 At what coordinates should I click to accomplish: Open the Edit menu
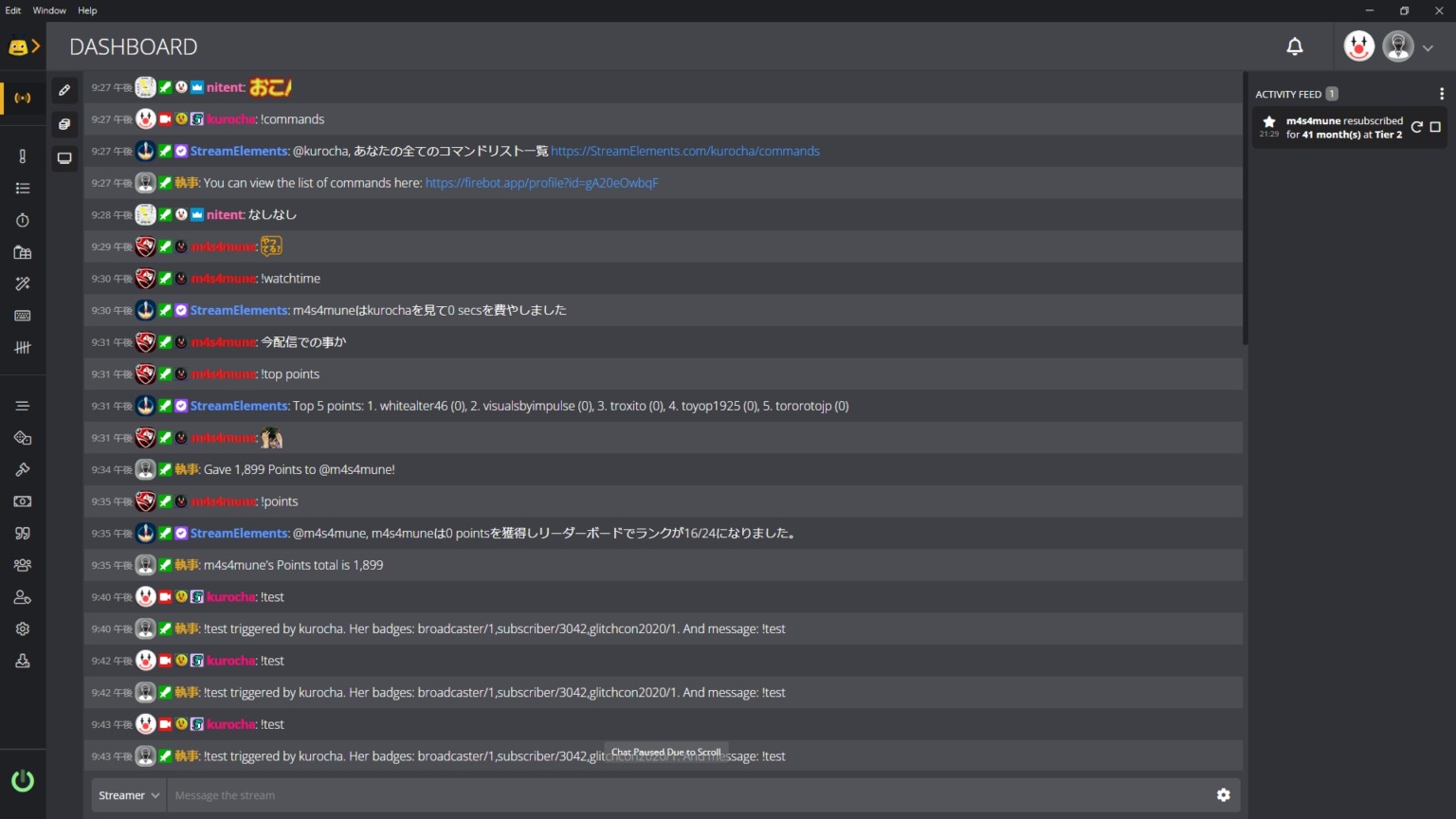12,10
